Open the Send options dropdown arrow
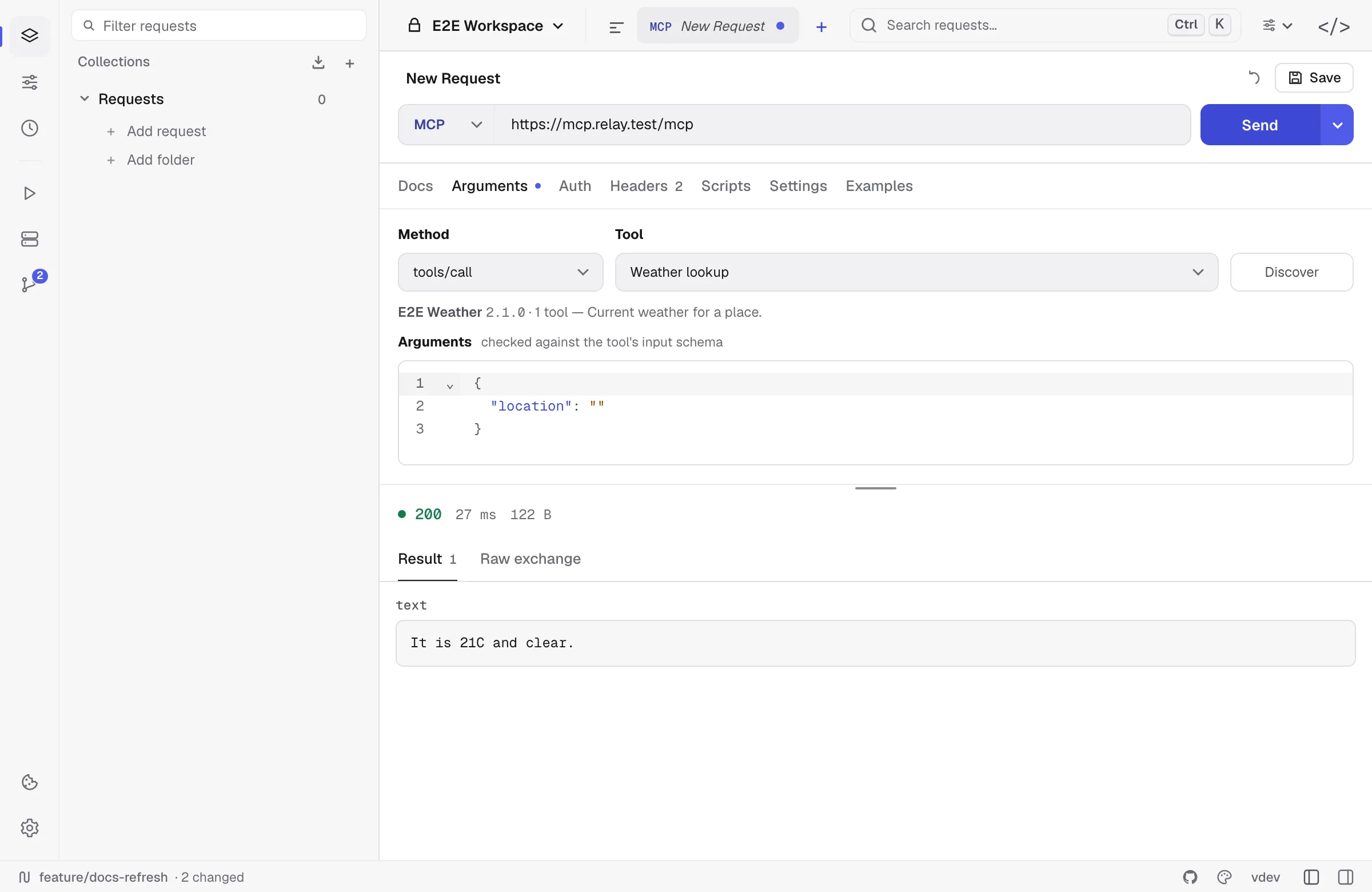This screenshot has height=892, width=1372. pyautogui.click(x=1337, y=125)
